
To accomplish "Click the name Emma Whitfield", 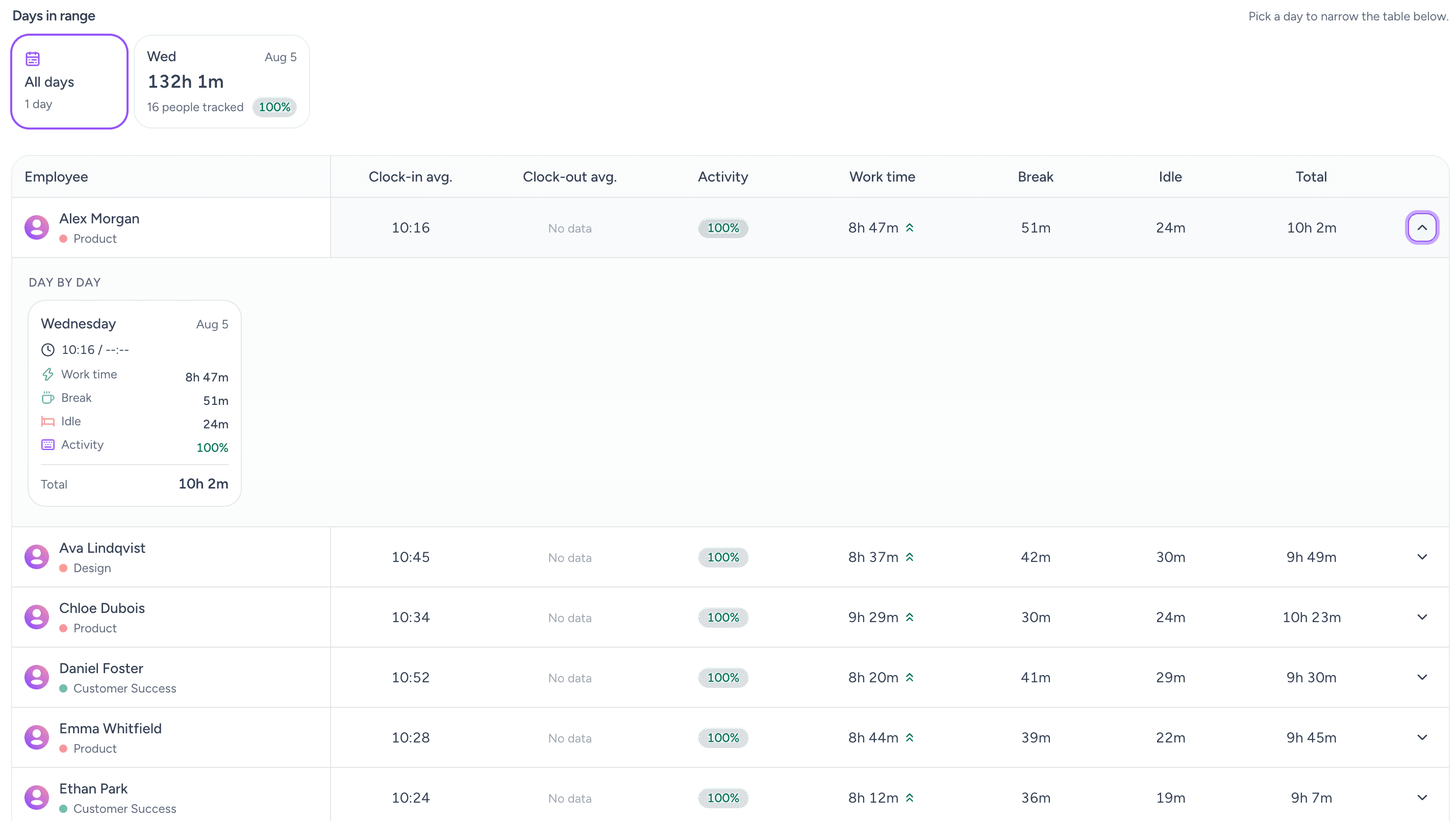I will [111, 728].
